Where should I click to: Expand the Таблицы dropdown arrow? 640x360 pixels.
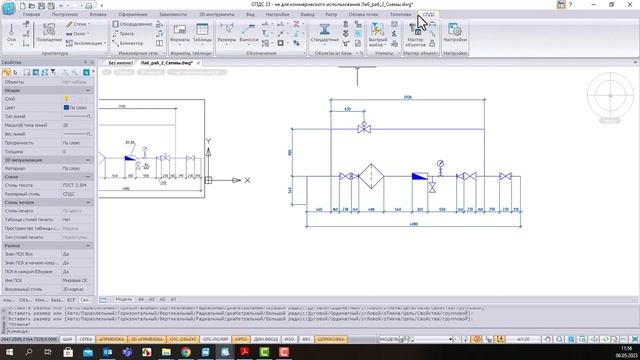(202, 44)
